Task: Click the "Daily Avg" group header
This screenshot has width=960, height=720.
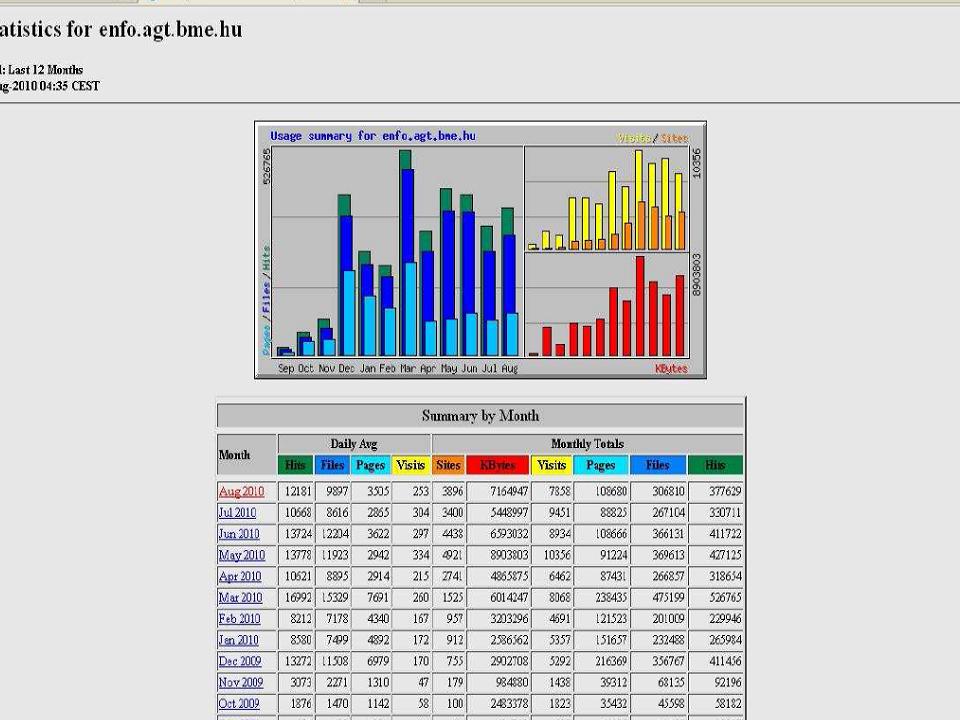Action: 354,444
